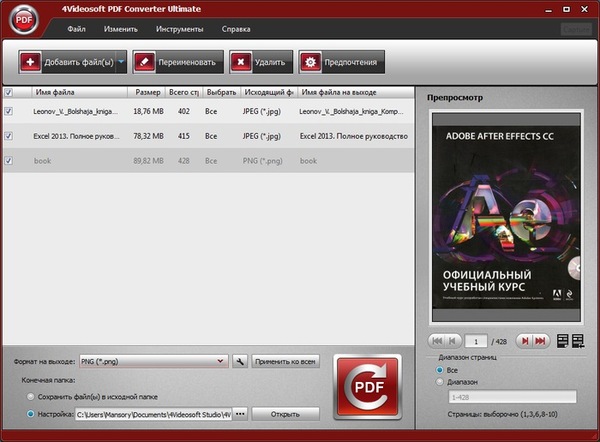Open Предпочтения (preferences) with gear icon
This screenshot has width=600, height=442.
click(x=340, y=61)
